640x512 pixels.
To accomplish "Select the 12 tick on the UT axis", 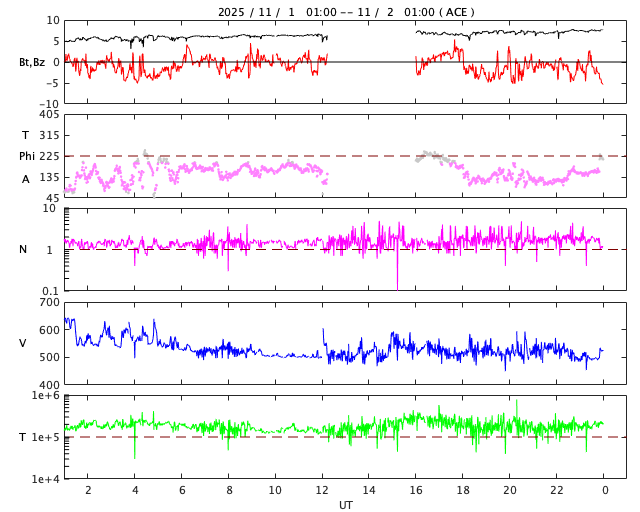I will (322, 490).
